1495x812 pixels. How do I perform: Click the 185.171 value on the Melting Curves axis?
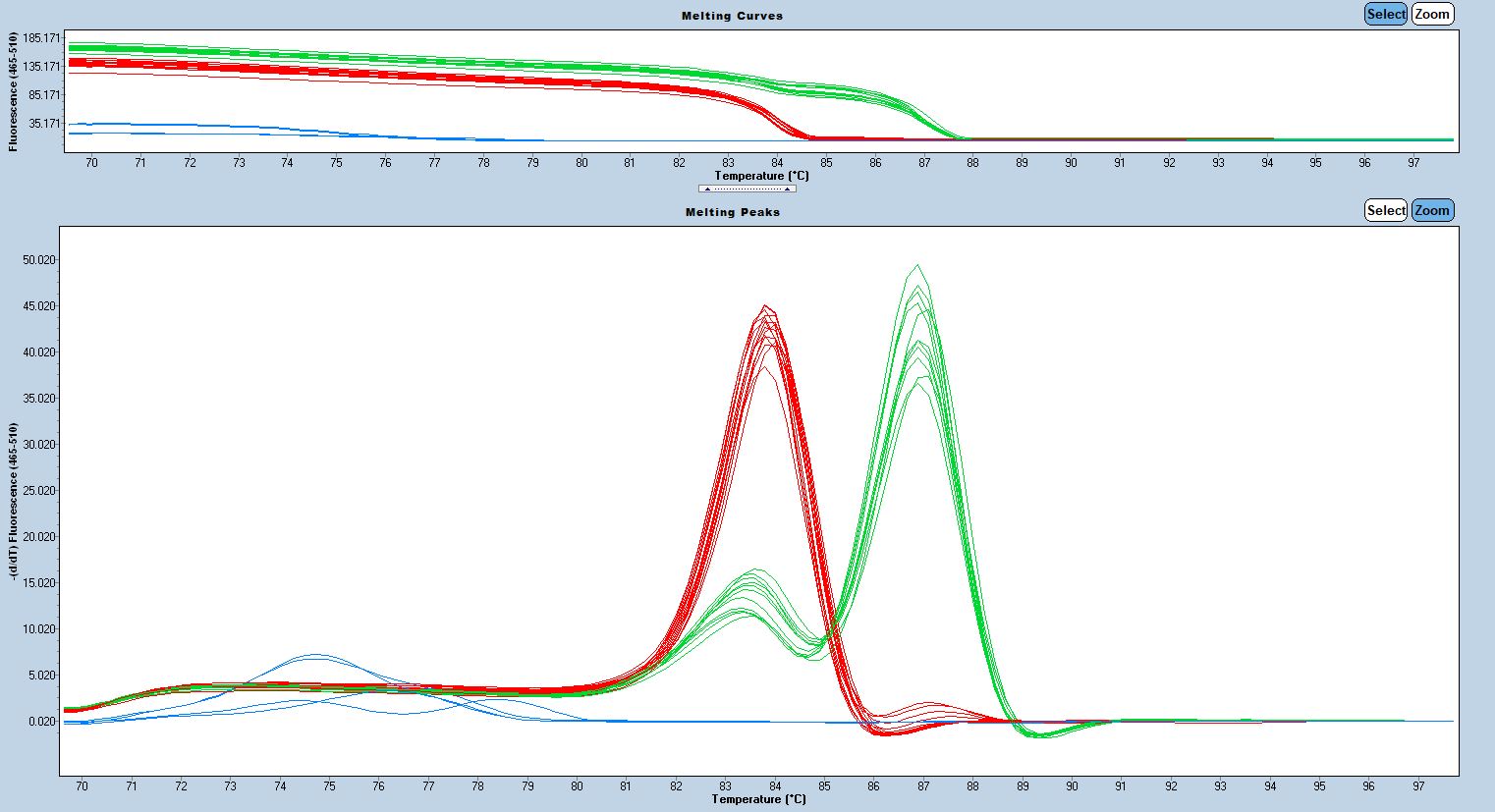40,37
